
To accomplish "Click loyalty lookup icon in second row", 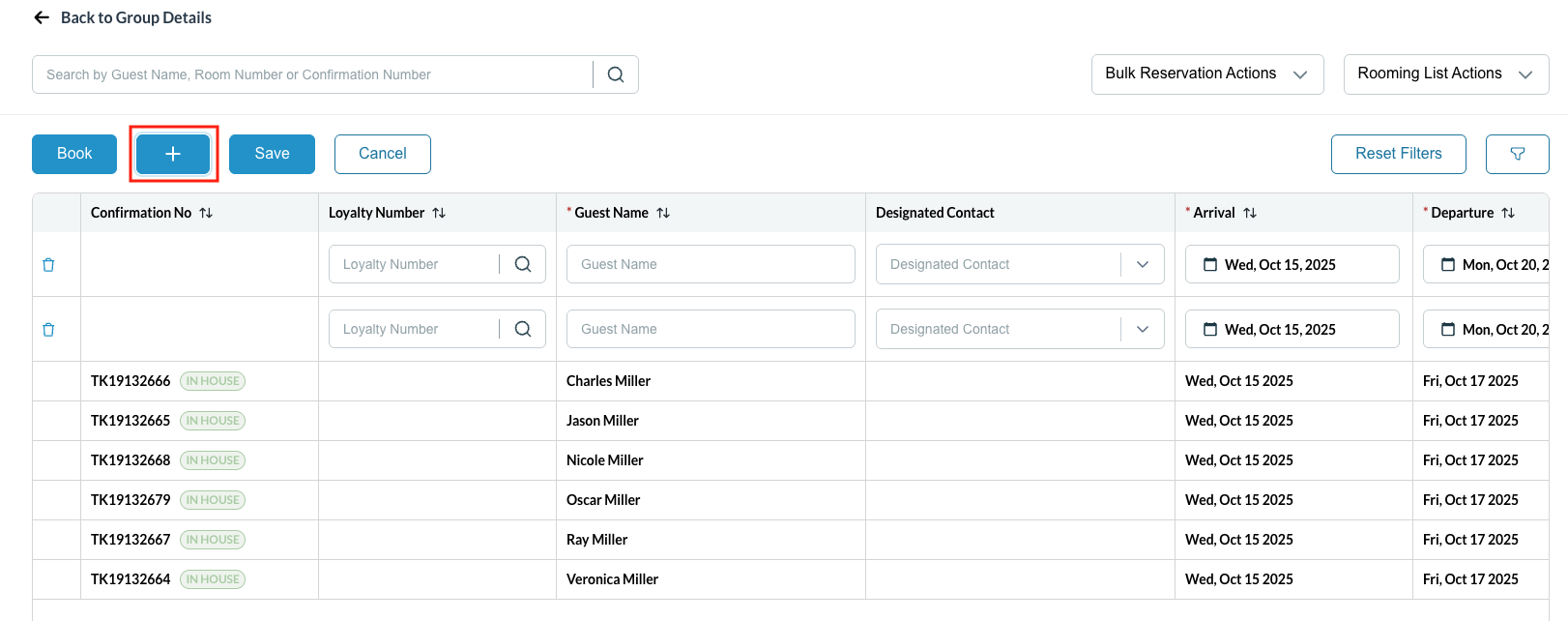I will (523, 329).
